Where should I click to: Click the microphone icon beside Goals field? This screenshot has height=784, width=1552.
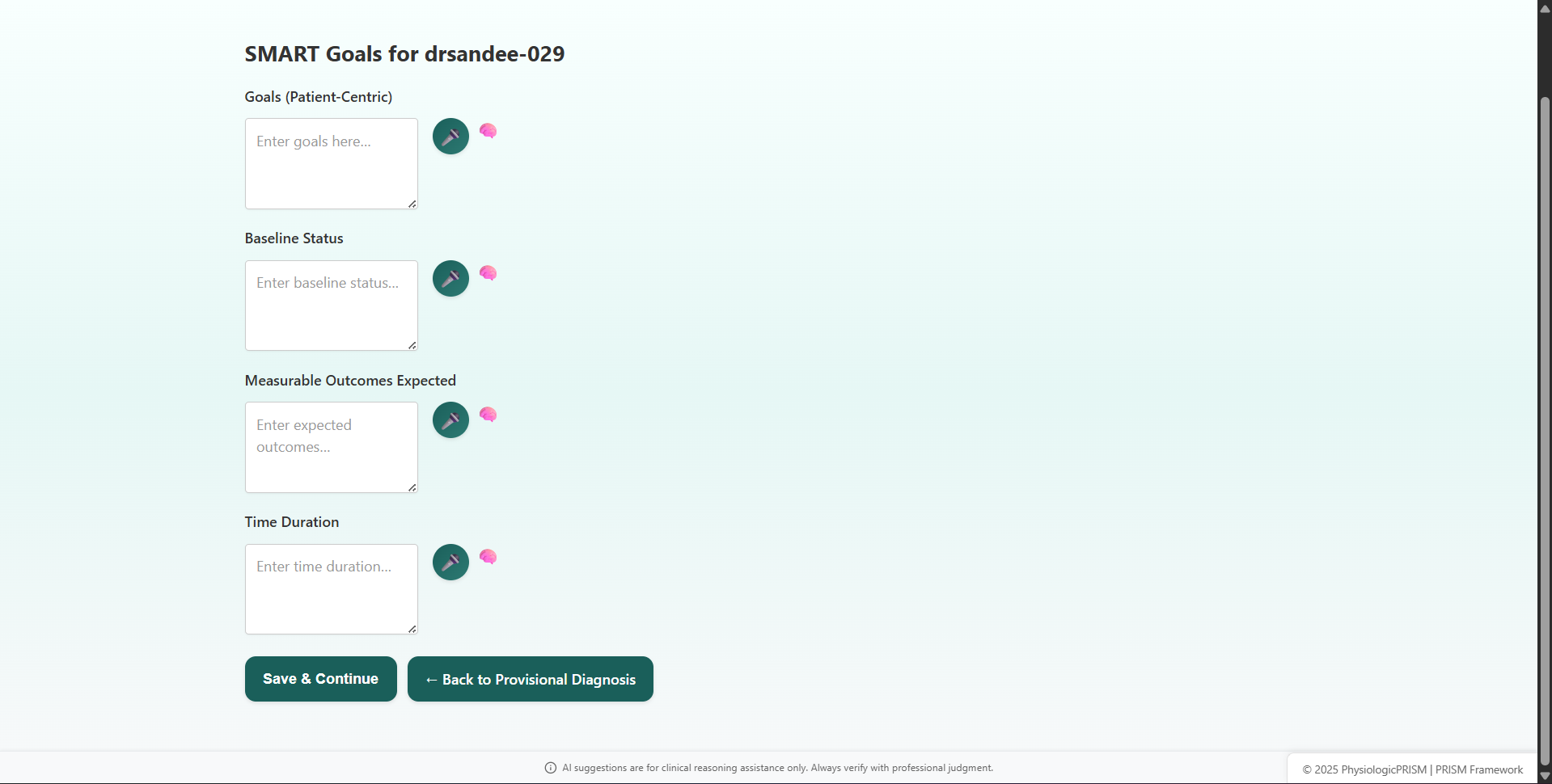[450, 136]
